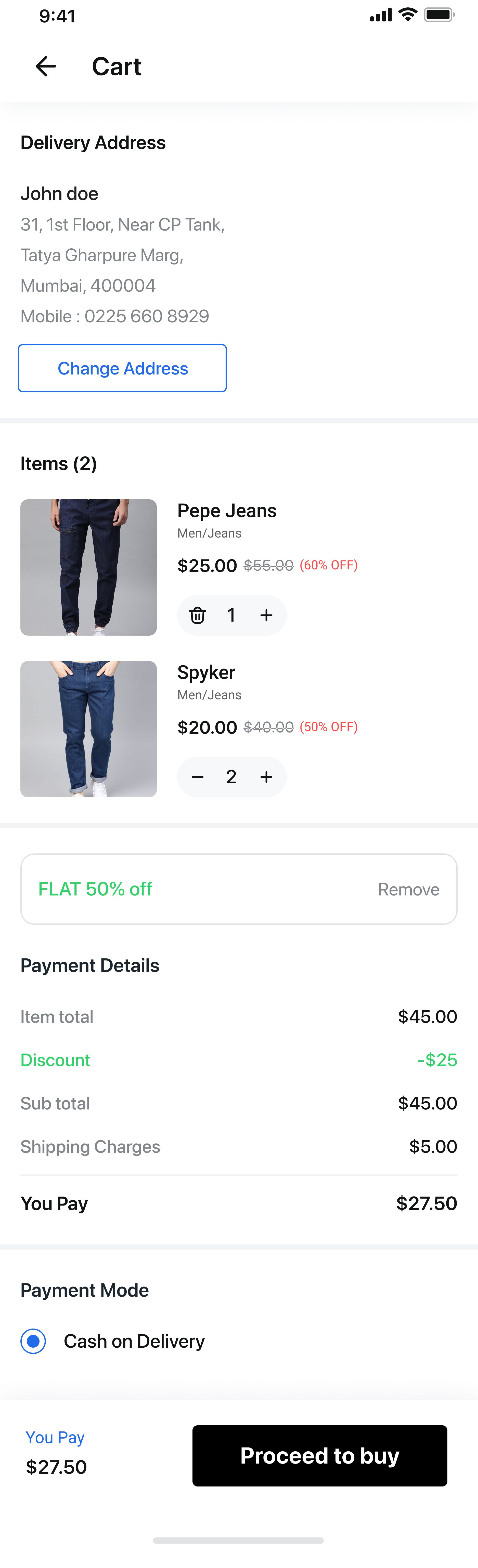Tap the Spyker product title
Image resolution: width=478 pixels, height=1568 pixels.
tap(206, 673)
